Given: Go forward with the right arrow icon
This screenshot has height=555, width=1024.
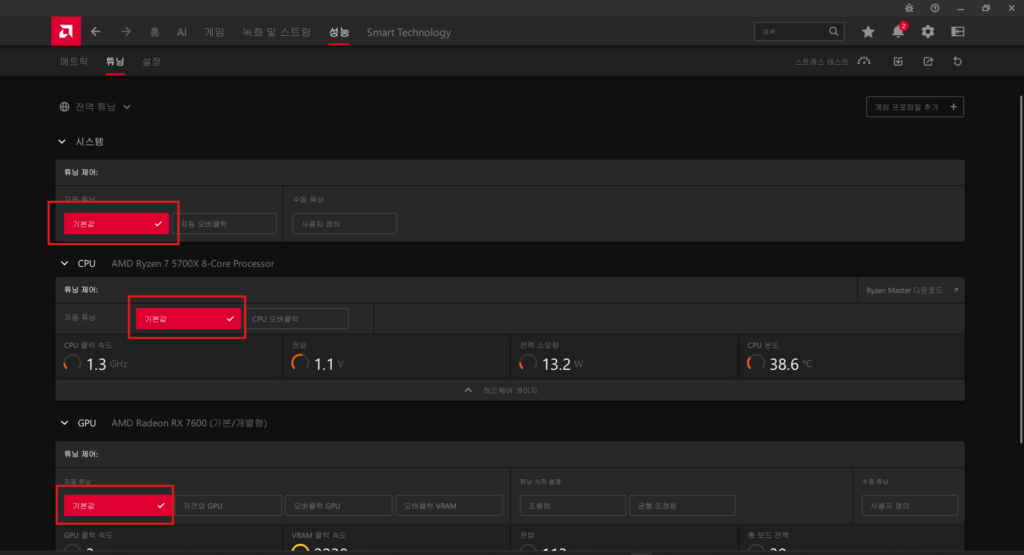Looking at the screenshot, I should 126,32.
